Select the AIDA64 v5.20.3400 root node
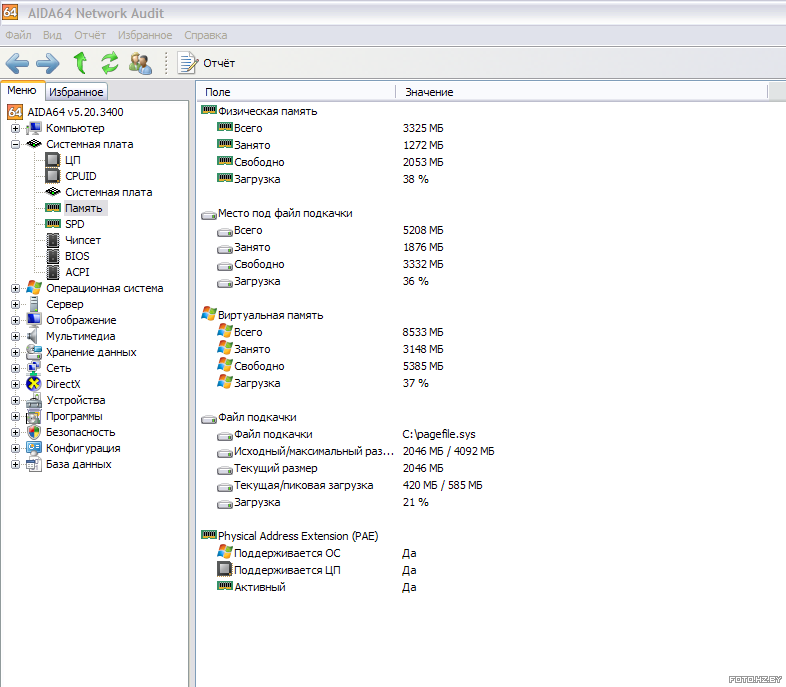Image resolution: width=786 pixels, height=687 pixels. click(x=75, y=112)
